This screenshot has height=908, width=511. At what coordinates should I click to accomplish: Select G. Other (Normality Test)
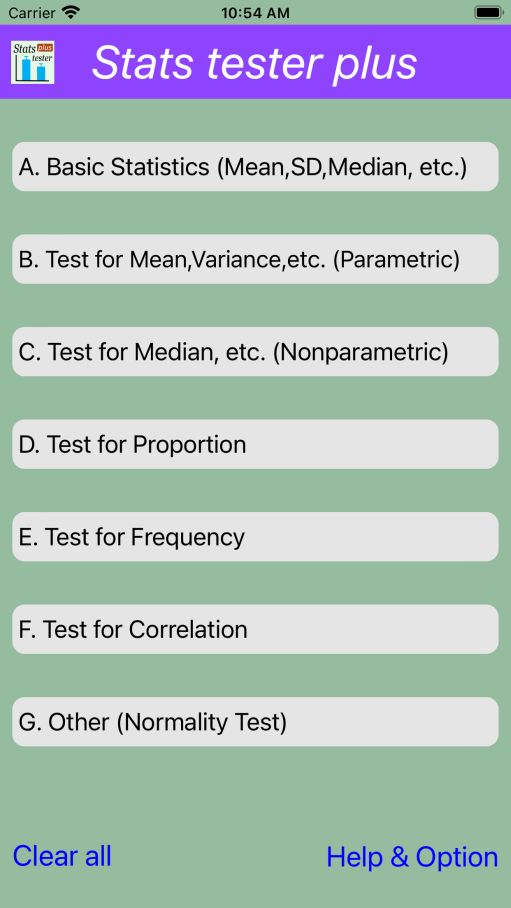coord(255,722)
